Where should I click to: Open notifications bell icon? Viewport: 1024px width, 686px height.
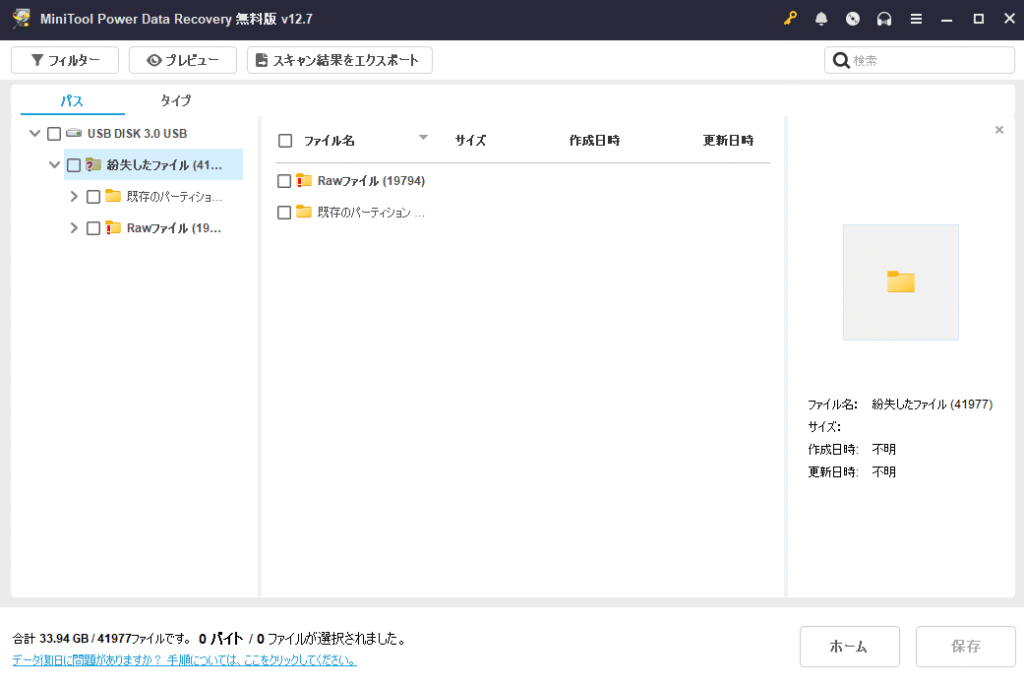821,19
